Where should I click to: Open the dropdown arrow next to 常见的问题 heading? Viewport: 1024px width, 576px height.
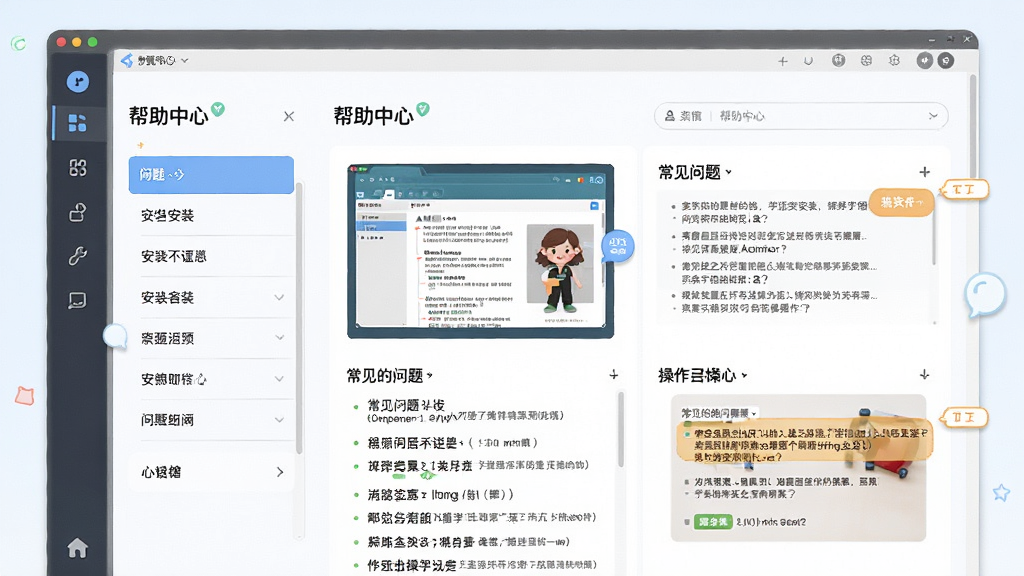(x=430, y=376)
